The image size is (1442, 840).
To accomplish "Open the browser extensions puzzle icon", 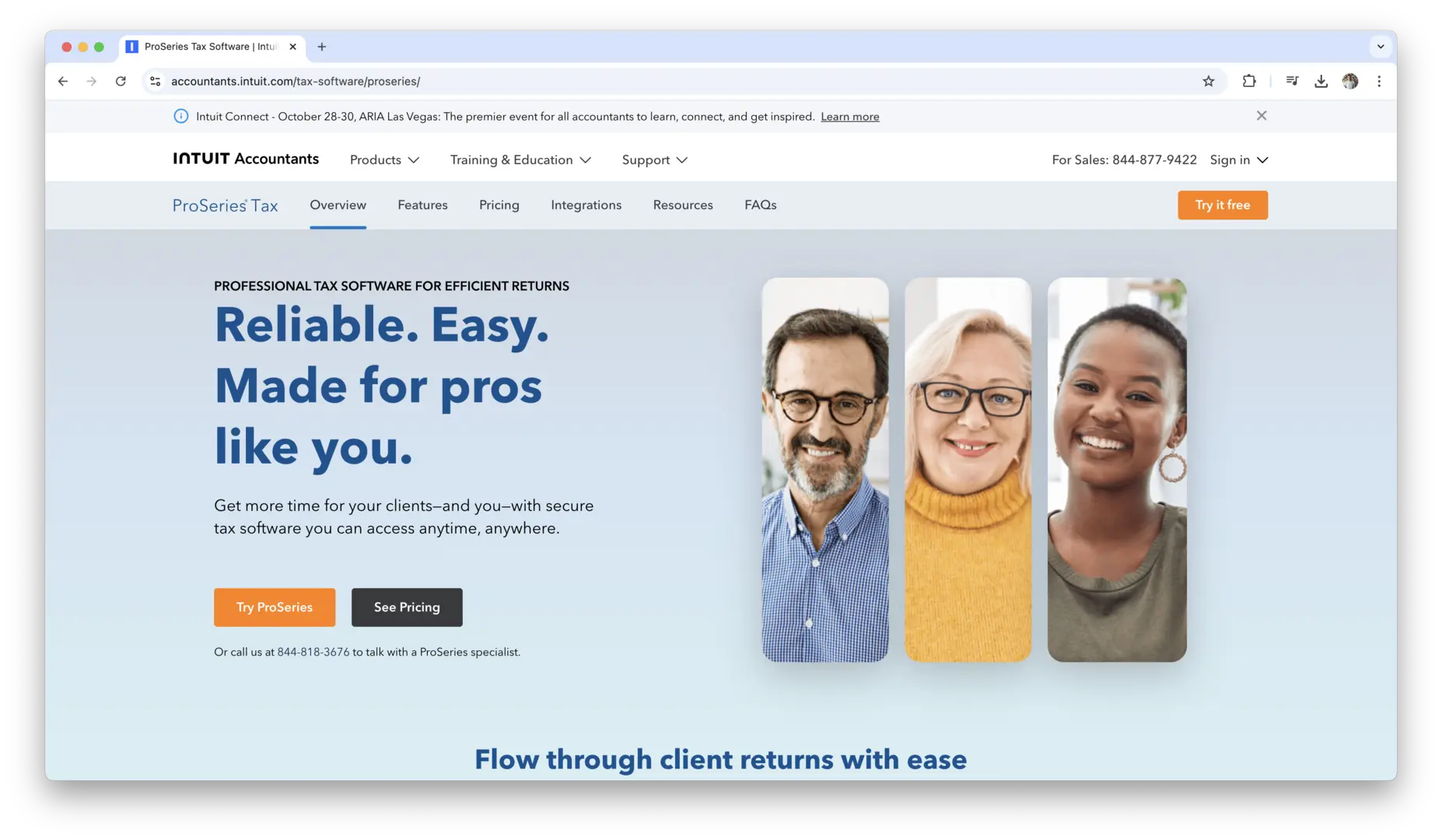I will [1249, 81].
